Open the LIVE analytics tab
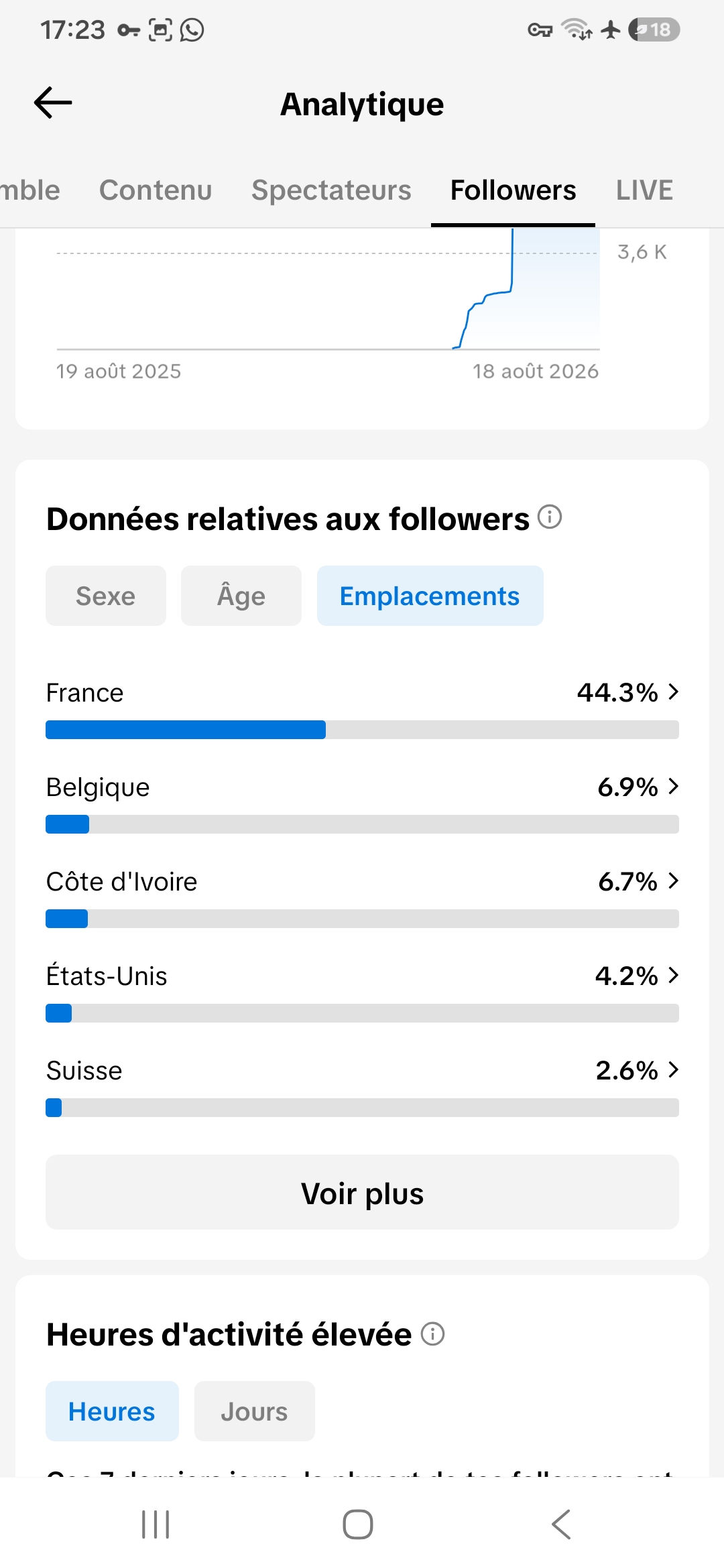Viewport: 724px width, 1568px height. 644,190
